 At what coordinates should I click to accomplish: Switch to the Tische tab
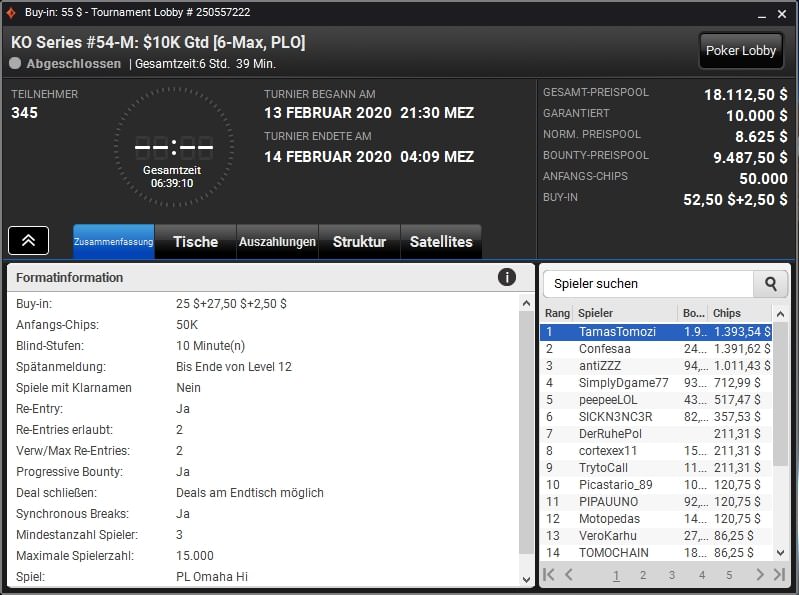[195, 242]
